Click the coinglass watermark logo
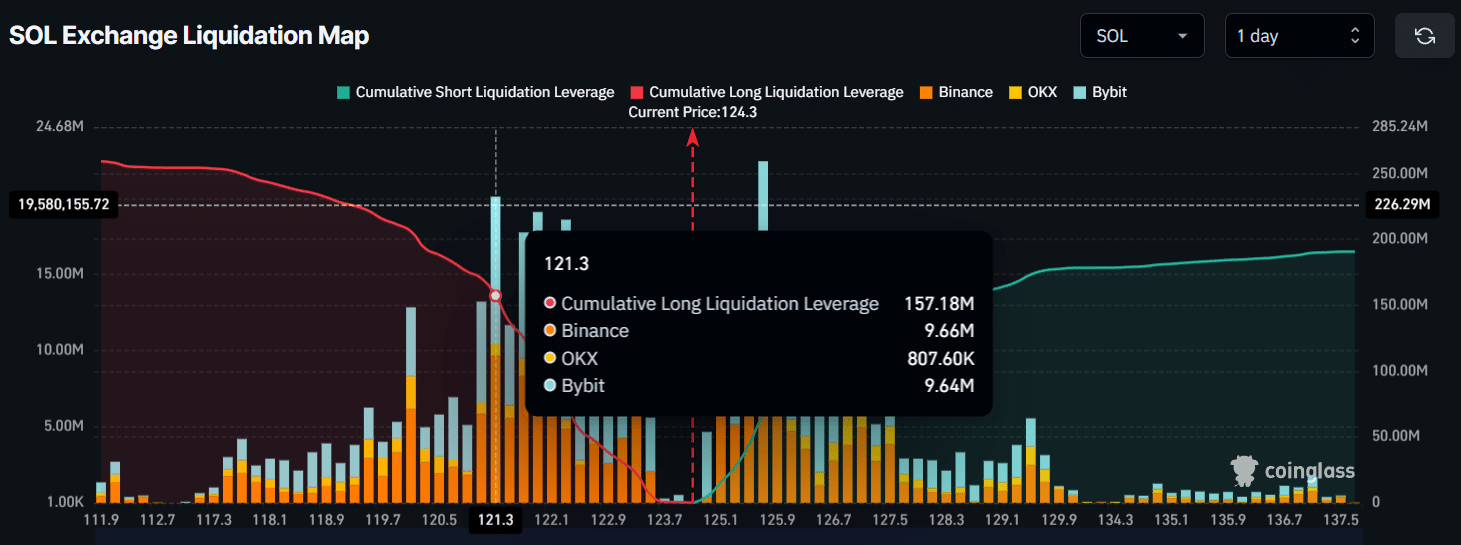This screenshot has width=1461, height=545. coord(1293,470)
